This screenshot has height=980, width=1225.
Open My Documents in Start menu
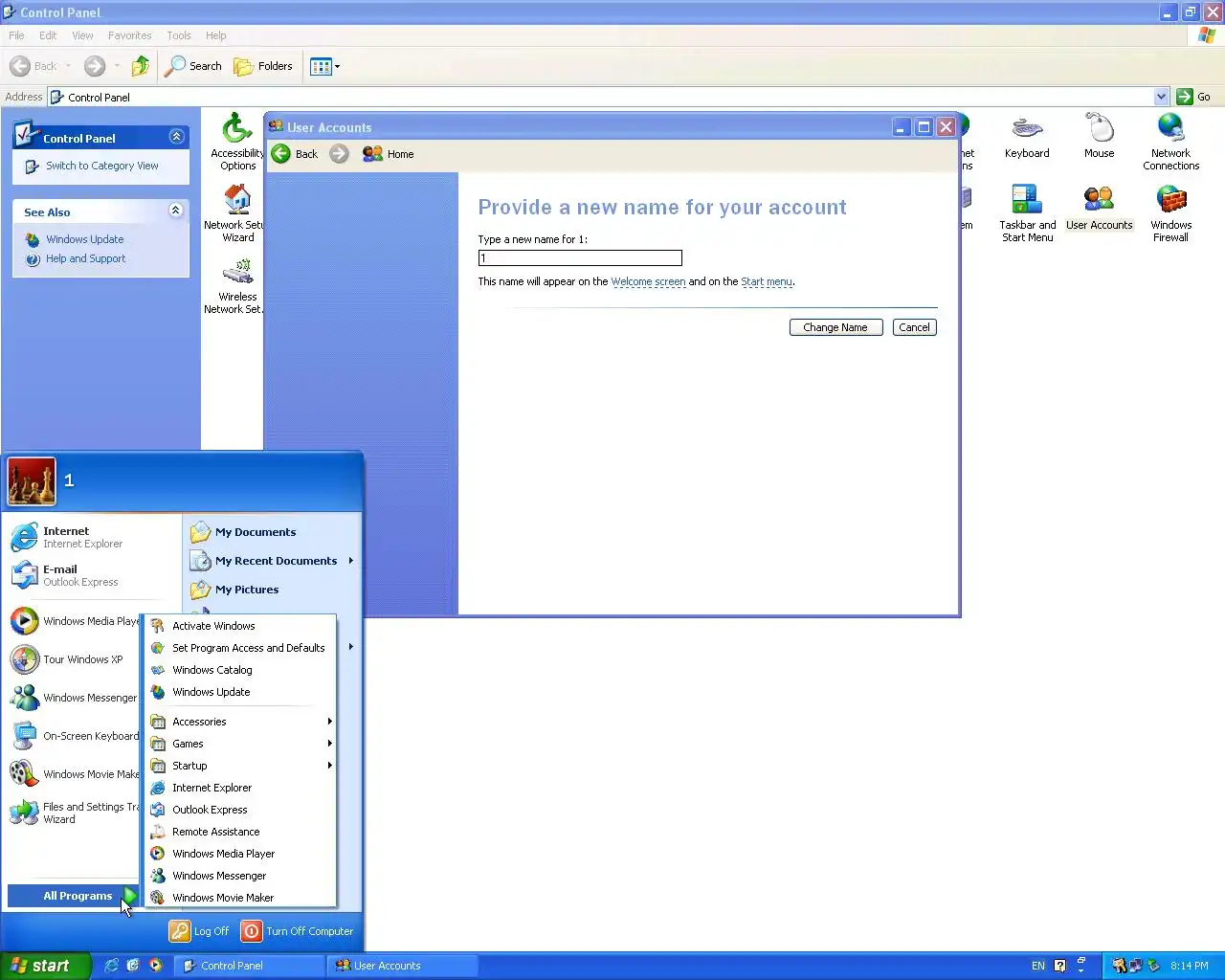272,532
